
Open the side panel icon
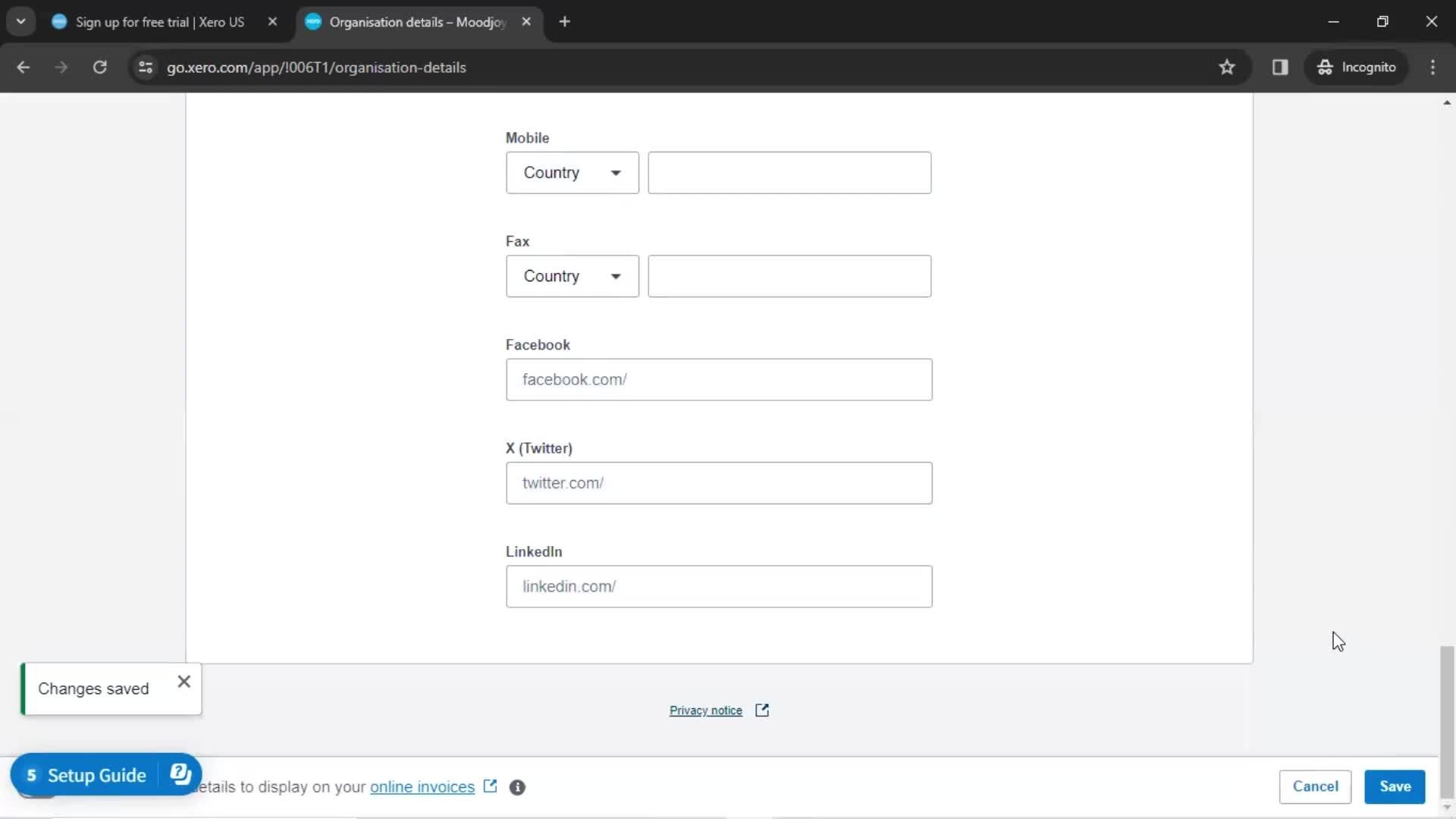(x=1280, y=67)
